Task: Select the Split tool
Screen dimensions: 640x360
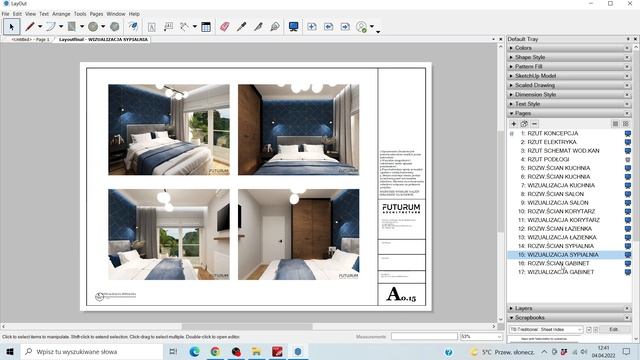Action: point(258,27)
